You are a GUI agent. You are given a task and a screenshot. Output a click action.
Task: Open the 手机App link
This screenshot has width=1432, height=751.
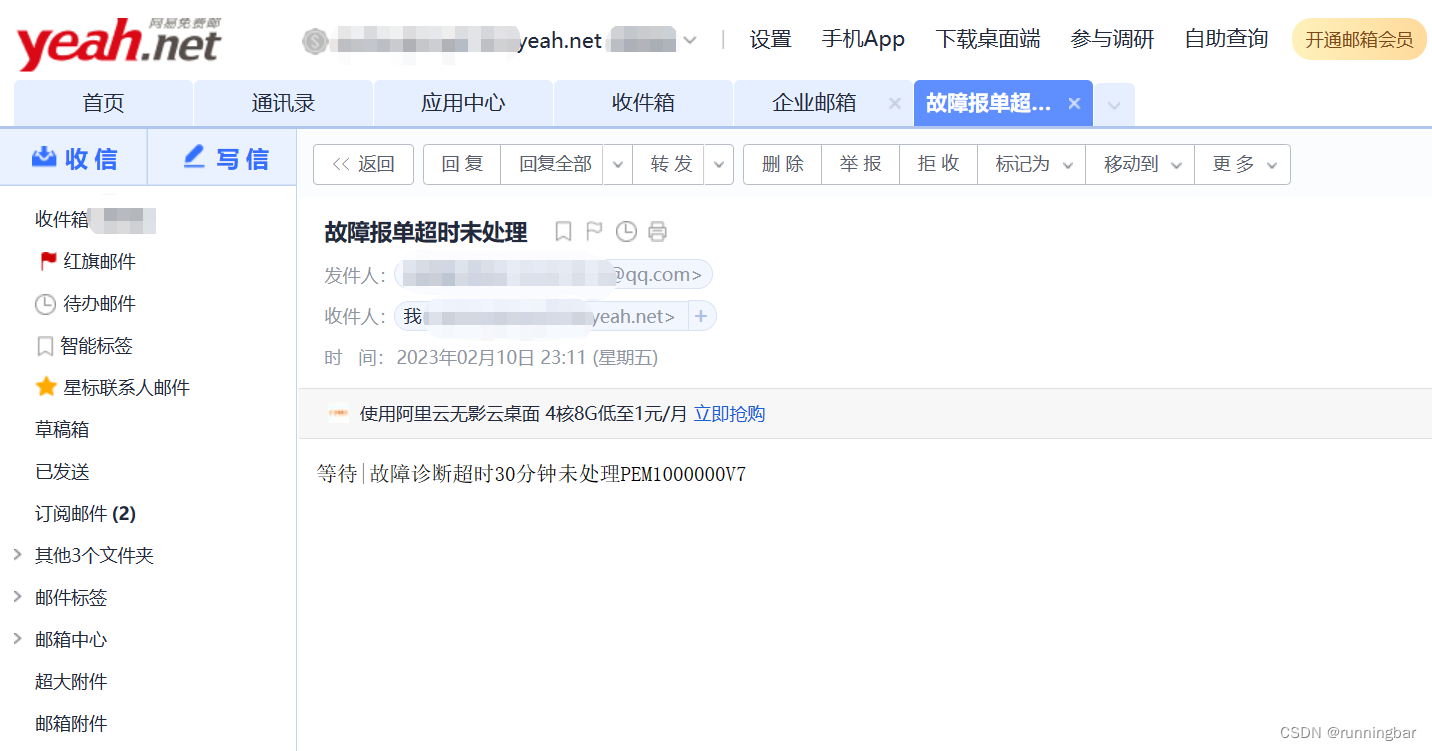[863, 40]
